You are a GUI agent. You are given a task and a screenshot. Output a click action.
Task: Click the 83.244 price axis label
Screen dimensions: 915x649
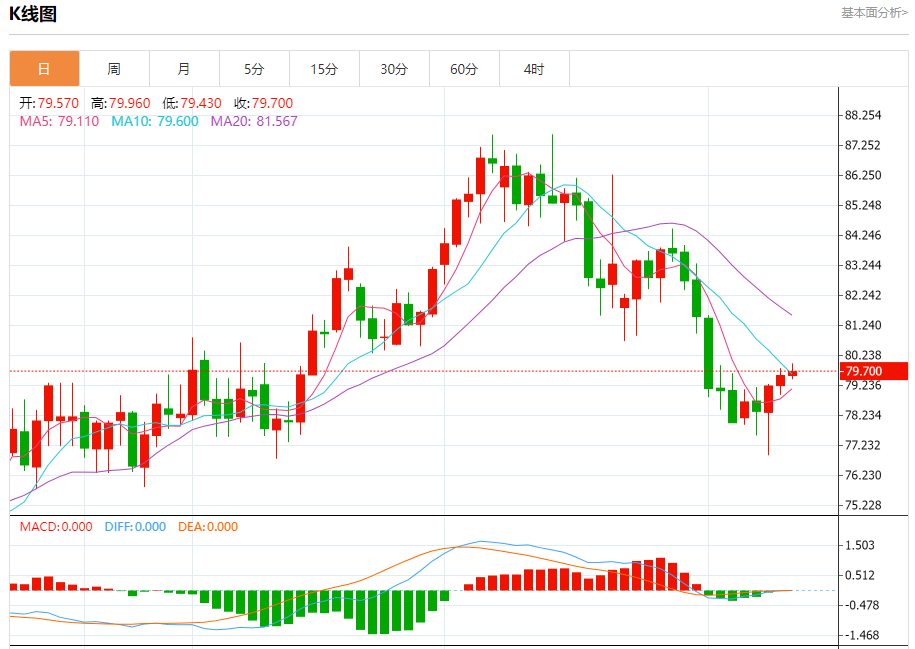[x=863, y=265]
